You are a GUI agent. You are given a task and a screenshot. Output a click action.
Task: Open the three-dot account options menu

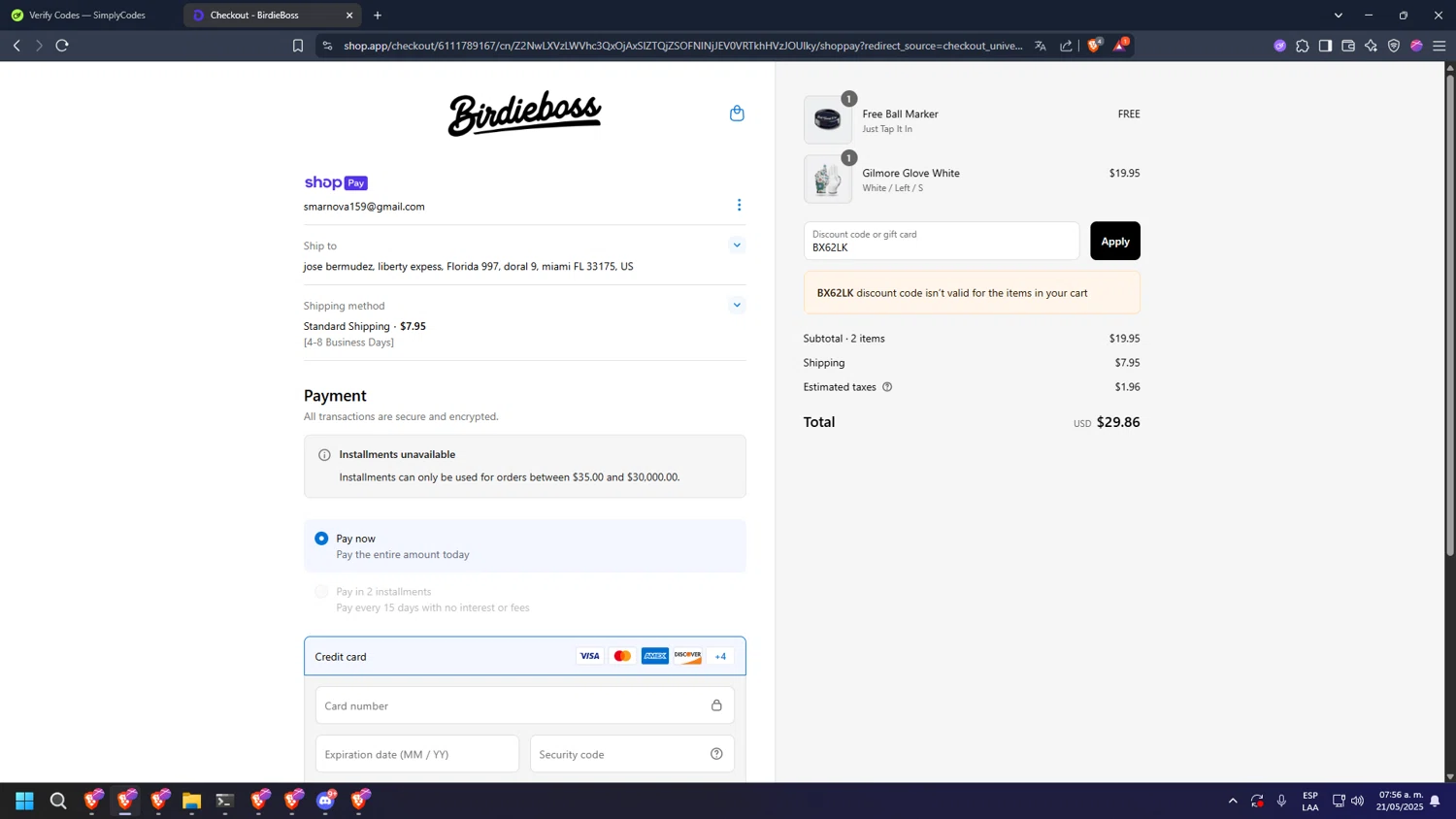coord(739,205)
